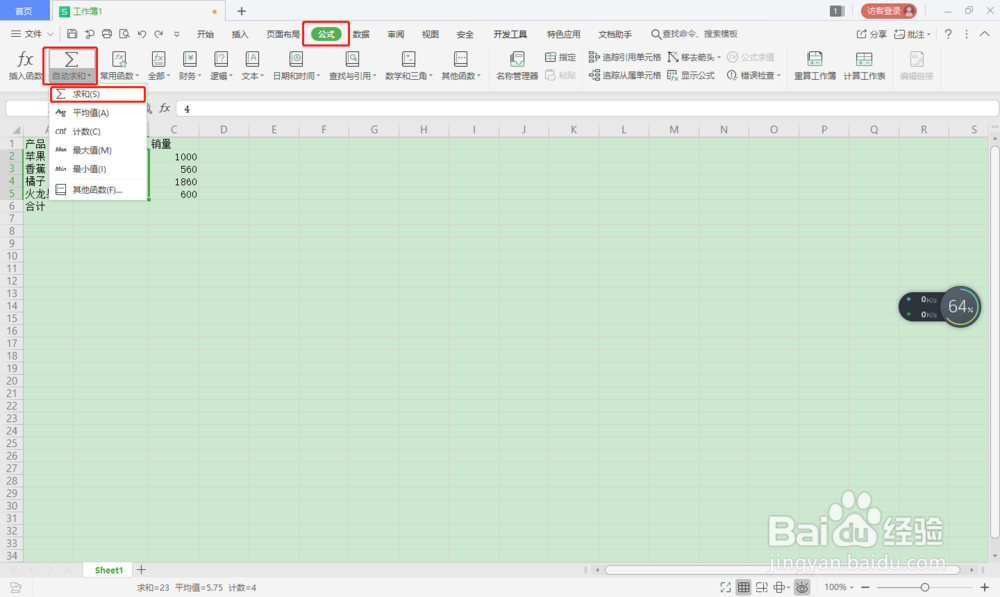Image resolution: width=1000 pixels, height=597 pixels.
Task: Switch to the 插入 Insert ribbon tab
Action: [240, 34]
